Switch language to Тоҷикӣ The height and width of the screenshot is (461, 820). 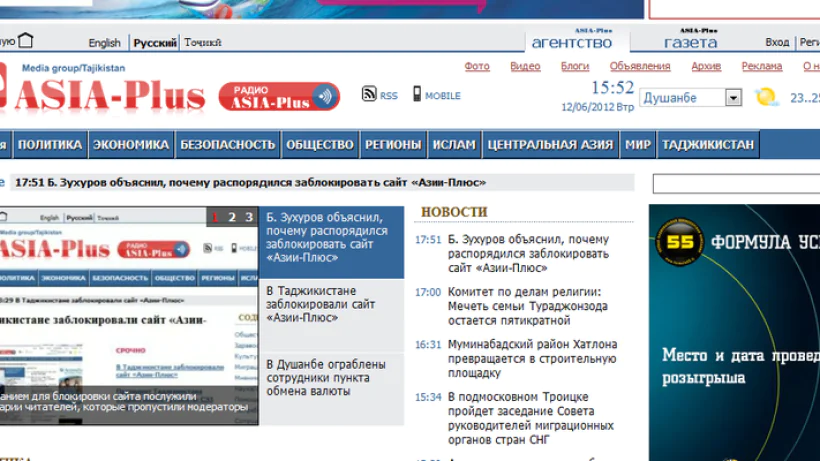tap(203, 43)
